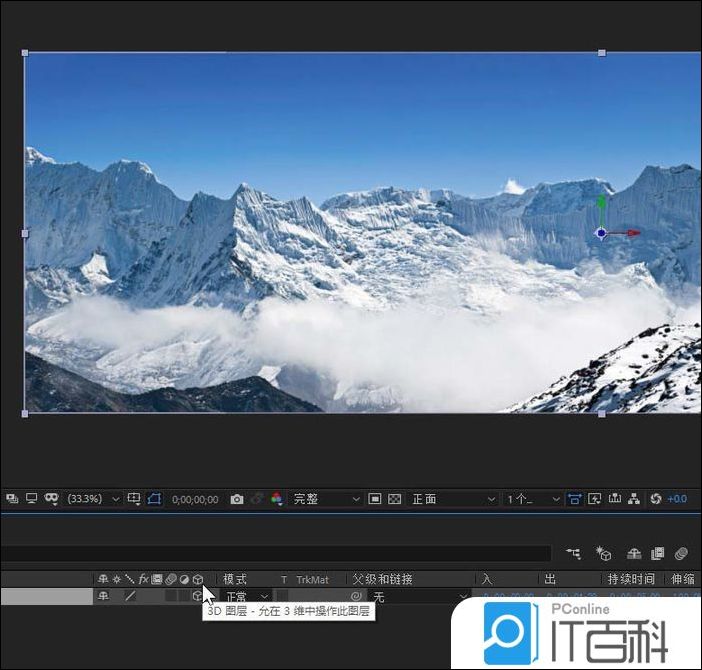
Task: Click the layer's Quality slash switch
Action: click(130, 596)
